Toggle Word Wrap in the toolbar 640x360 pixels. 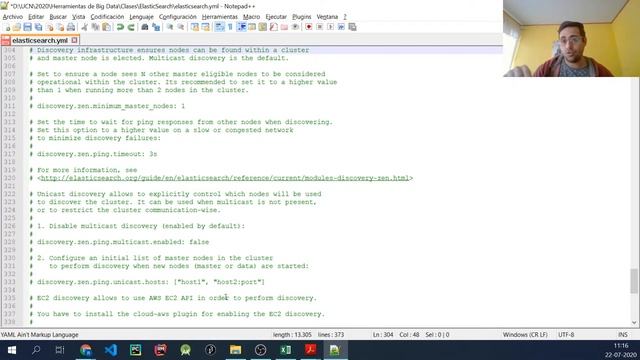pyautogui.click(x=220, y=27)
